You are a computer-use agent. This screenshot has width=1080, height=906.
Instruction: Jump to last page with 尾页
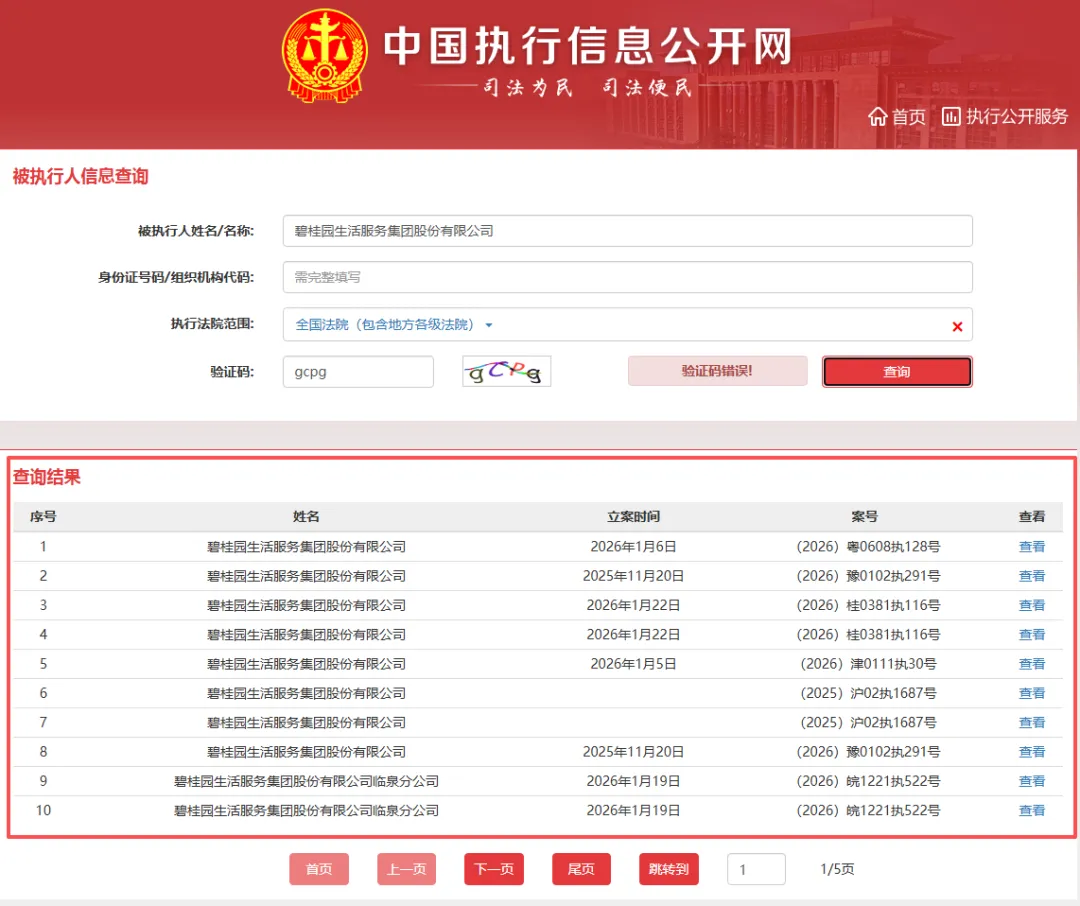pos(581,869)
